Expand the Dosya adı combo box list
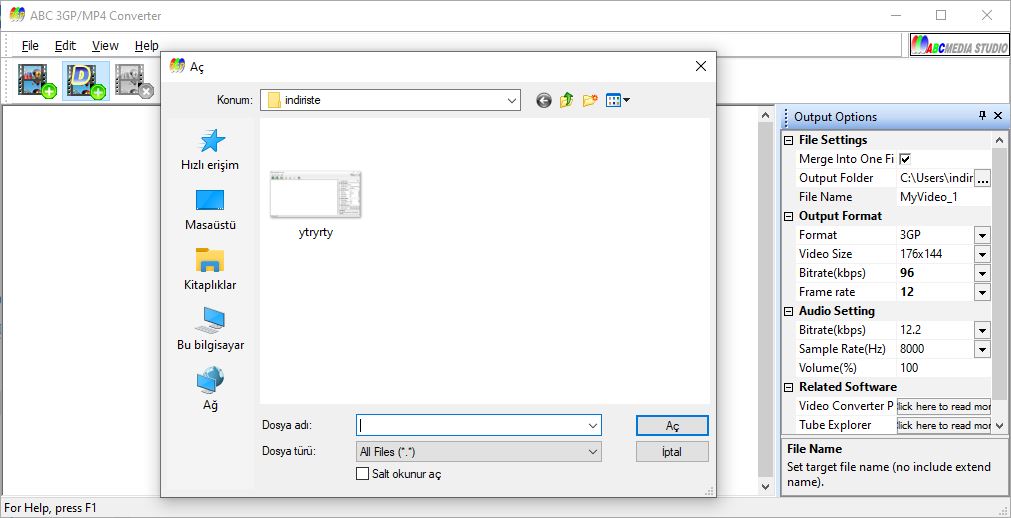The height and width of the screenshot is (518, 1011). pos(593,426)
